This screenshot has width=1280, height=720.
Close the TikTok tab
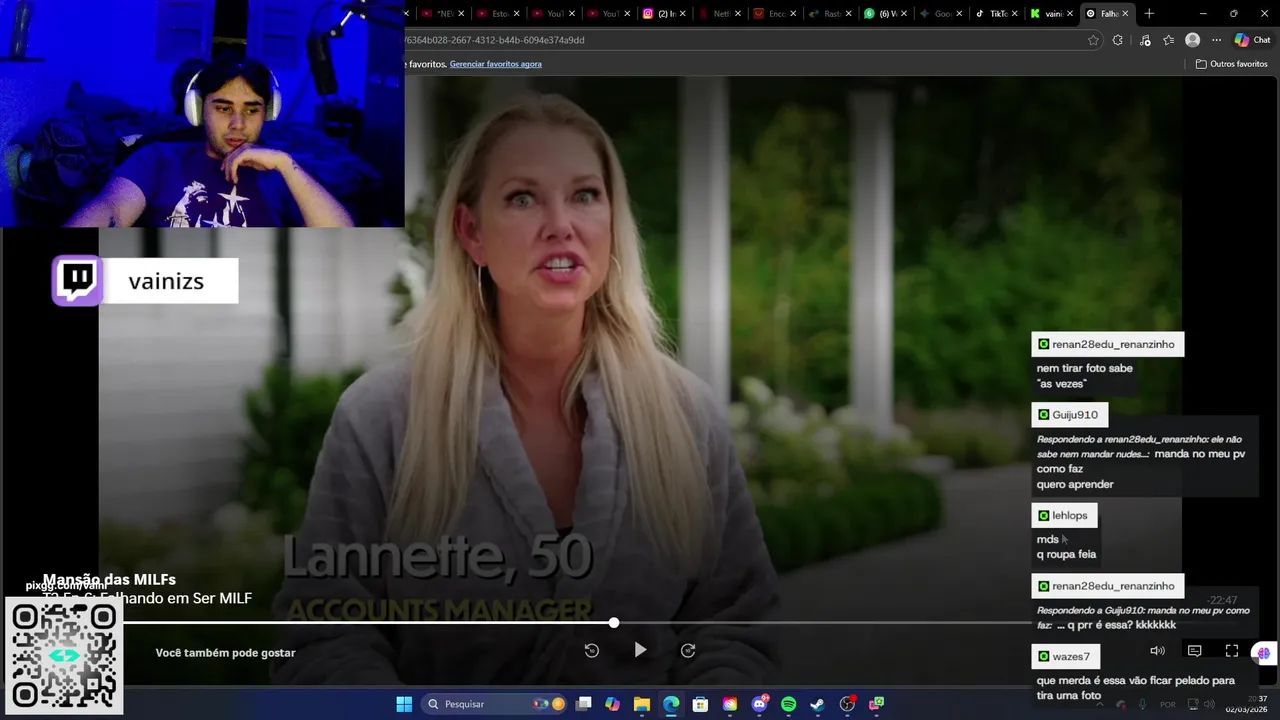pos(1015,14)
